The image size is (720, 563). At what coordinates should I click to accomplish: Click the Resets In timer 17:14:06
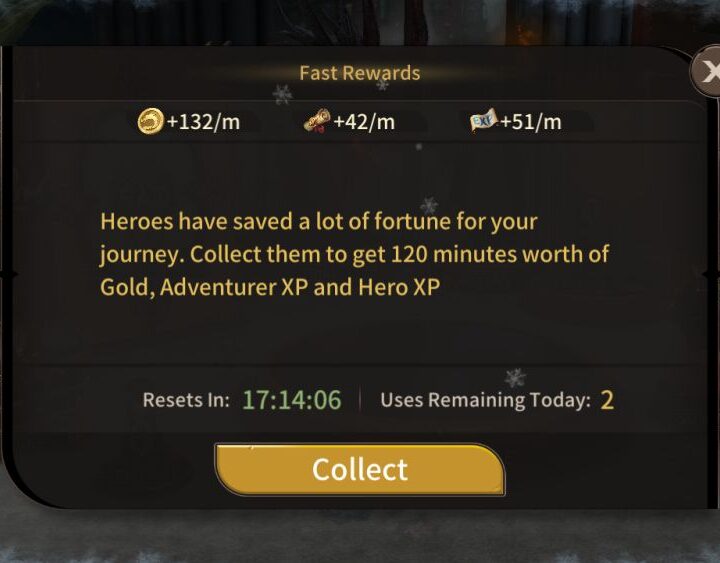(292, 400)
